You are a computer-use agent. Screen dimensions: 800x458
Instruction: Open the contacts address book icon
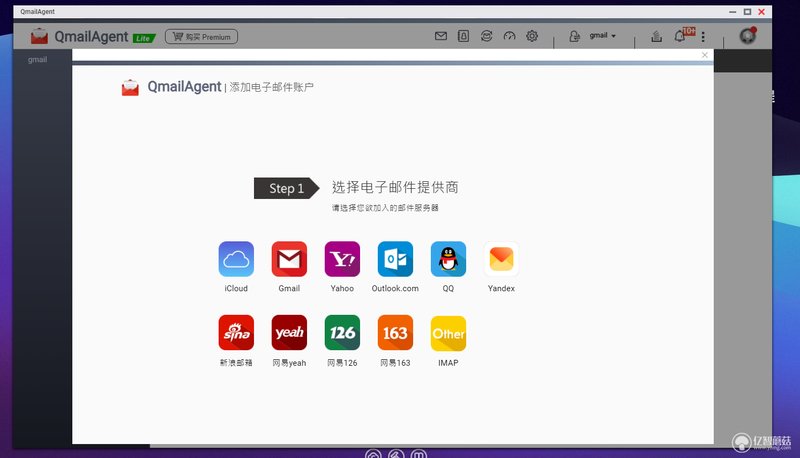coord(463,36)
